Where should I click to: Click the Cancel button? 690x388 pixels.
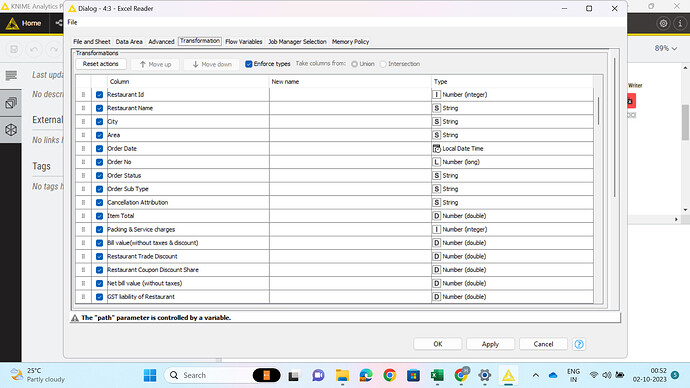[543, 344]
